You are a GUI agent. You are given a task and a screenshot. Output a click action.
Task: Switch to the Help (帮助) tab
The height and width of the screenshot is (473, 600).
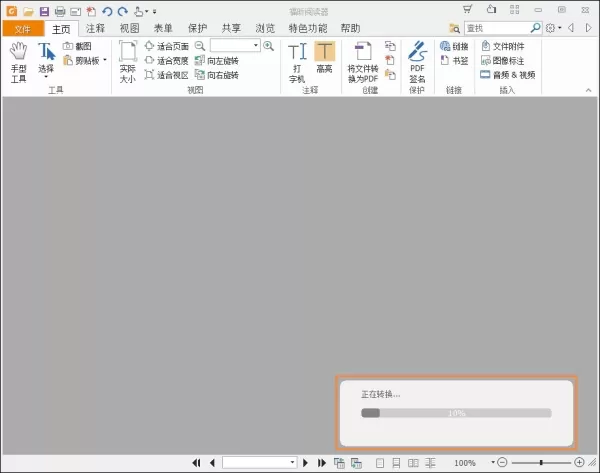coord(351,28)
